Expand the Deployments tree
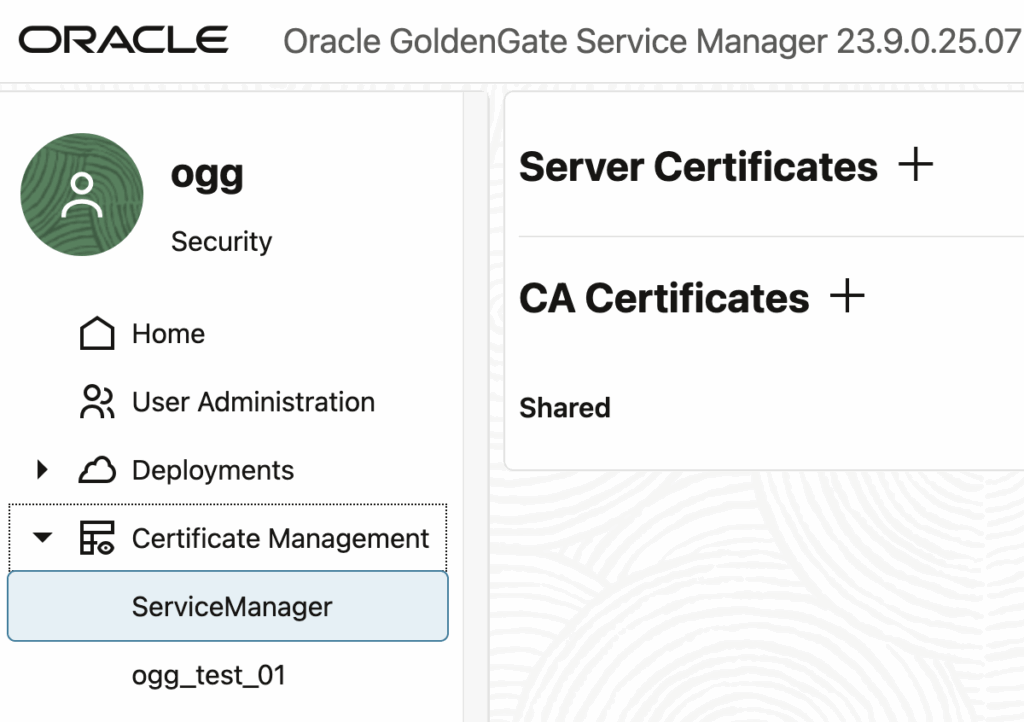Screen dimensions: 1024x722 tap(42, 470)
